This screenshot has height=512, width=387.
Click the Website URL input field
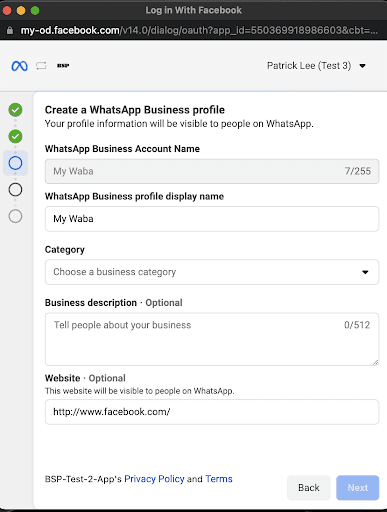212,412
